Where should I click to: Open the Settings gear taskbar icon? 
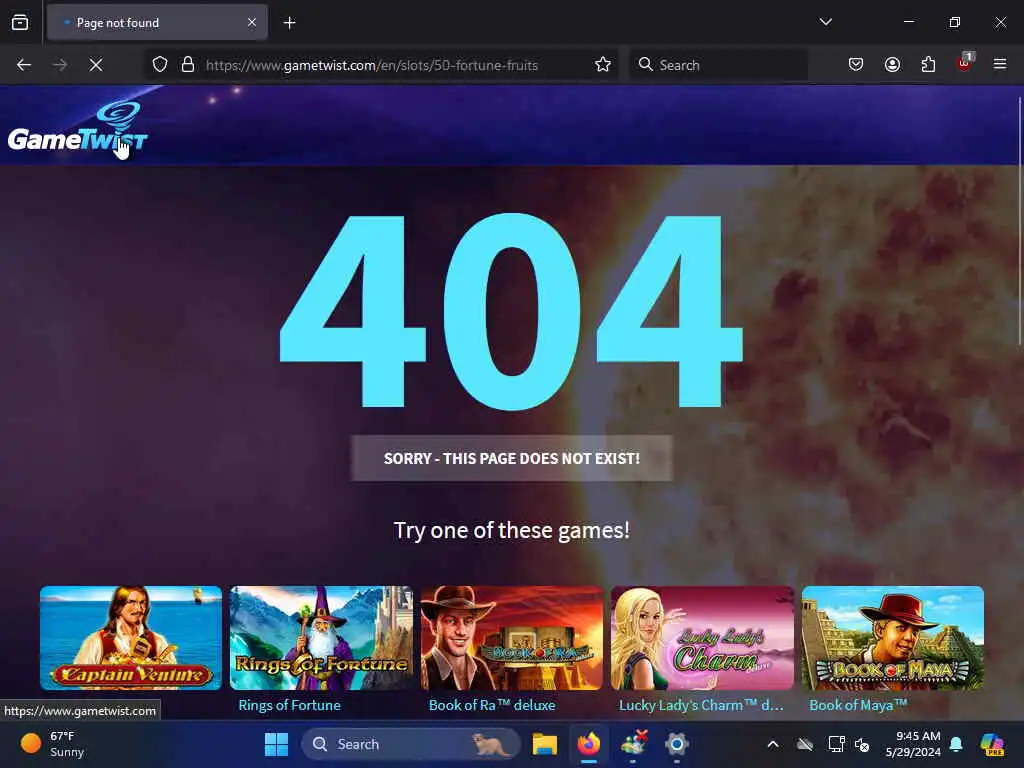[677, 744]
